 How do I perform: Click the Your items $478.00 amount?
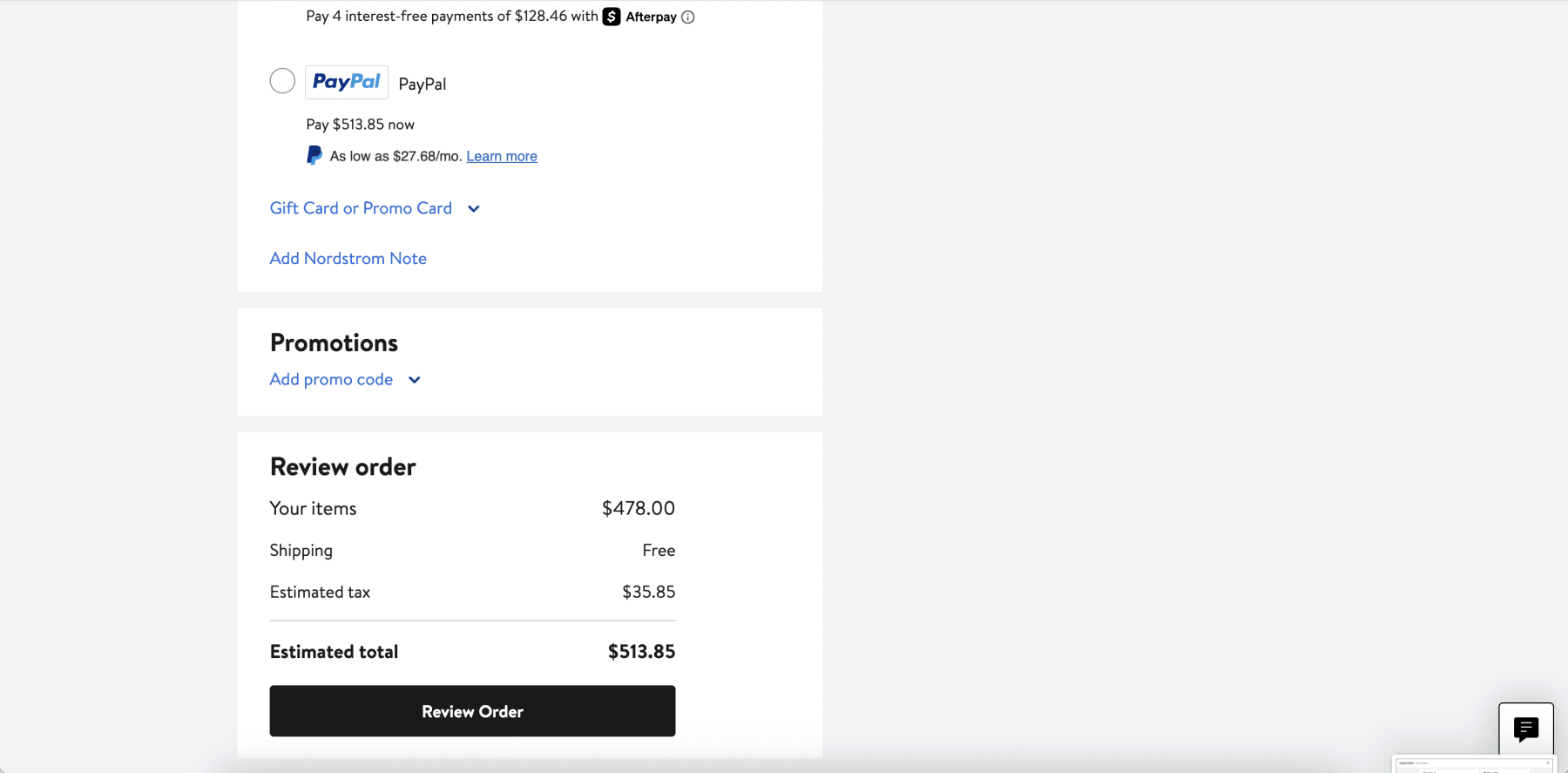639,509
